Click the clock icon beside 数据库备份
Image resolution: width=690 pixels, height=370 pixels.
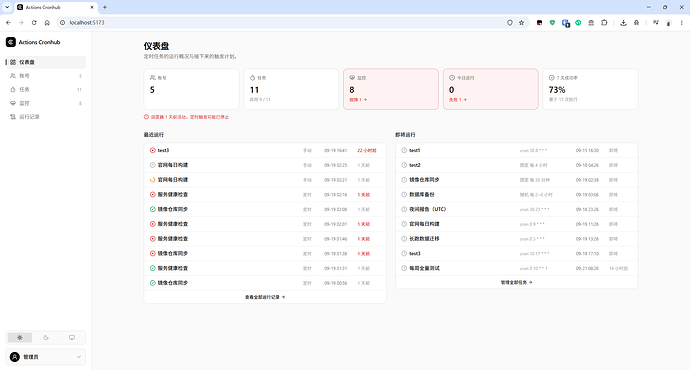point(404,194)
